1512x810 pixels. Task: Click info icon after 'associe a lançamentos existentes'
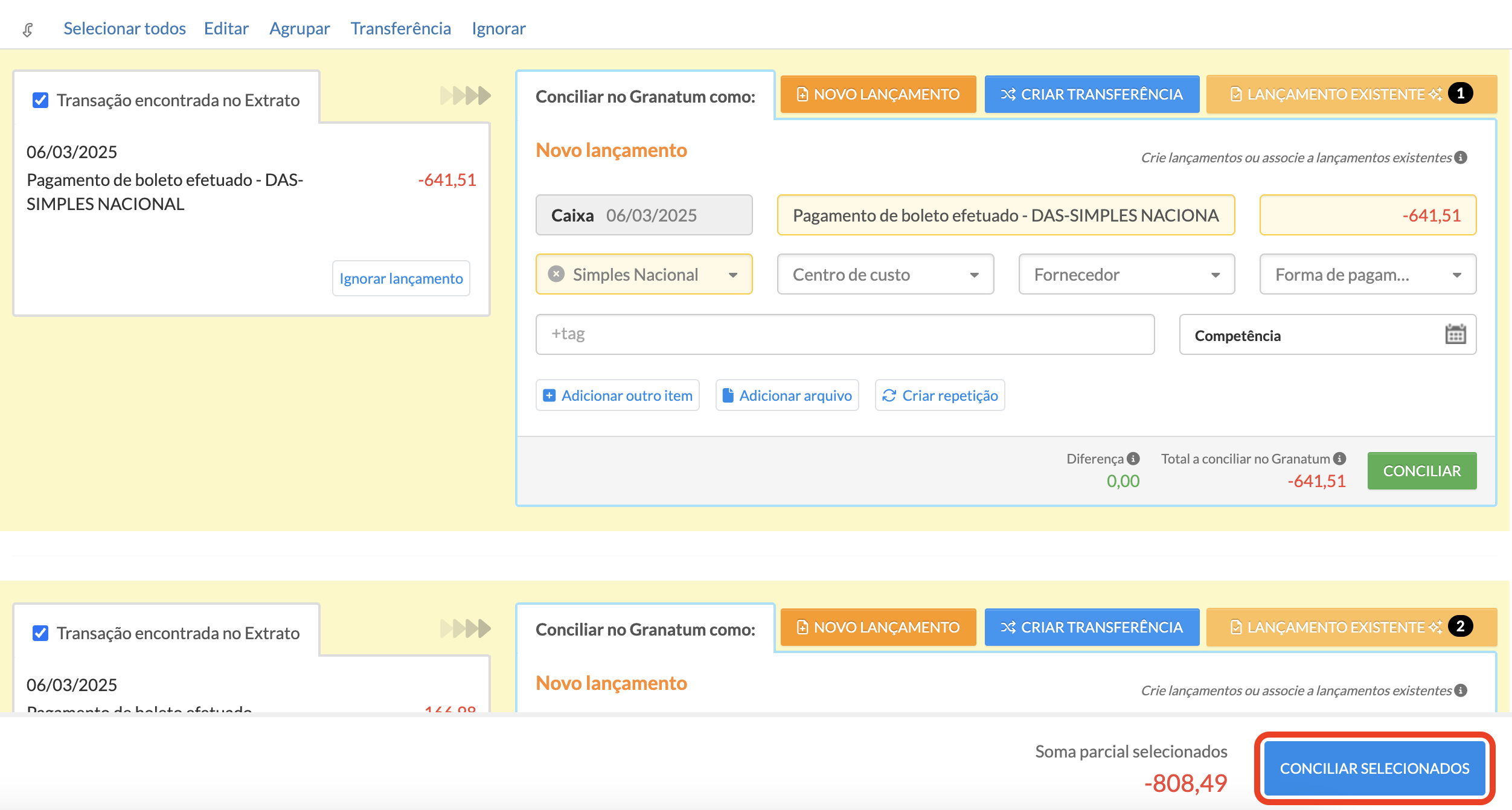pos(1461,158)
